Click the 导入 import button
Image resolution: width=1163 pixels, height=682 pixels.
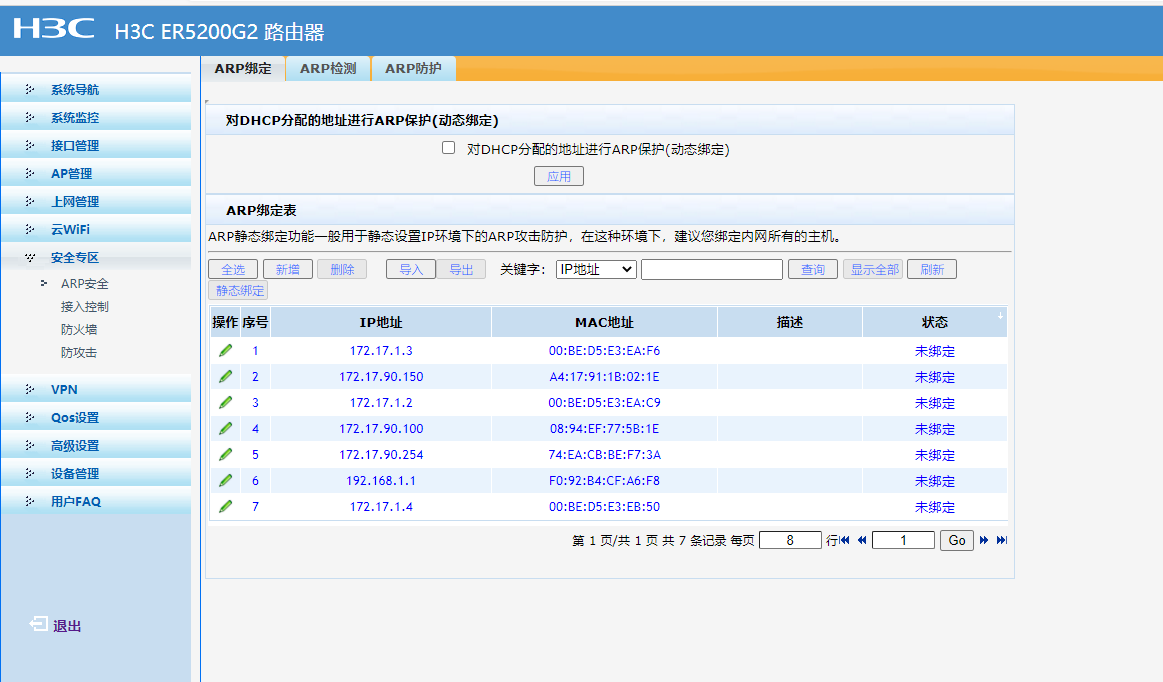click(411, 269)
